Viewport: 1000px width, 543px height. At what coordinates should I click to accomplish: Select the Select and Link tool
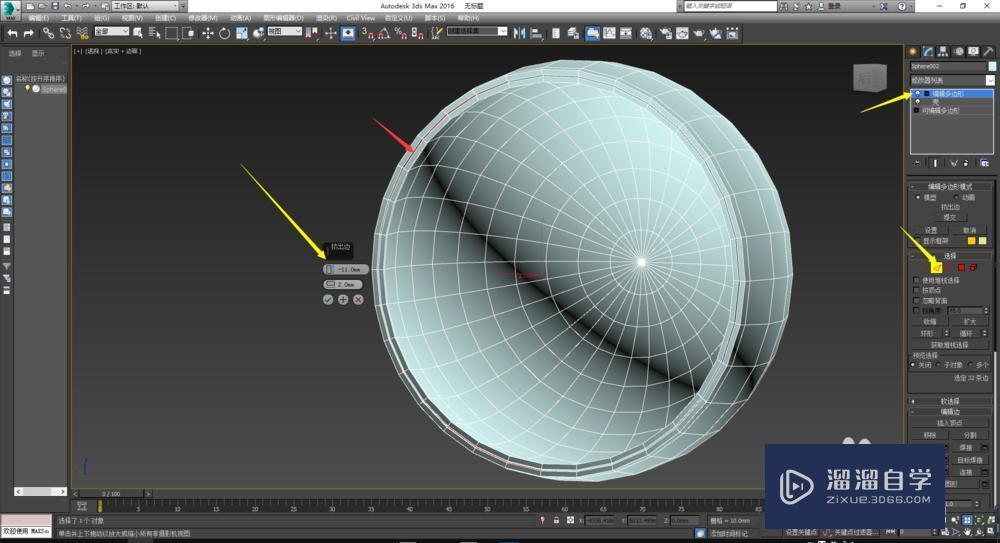pos(48,33)
